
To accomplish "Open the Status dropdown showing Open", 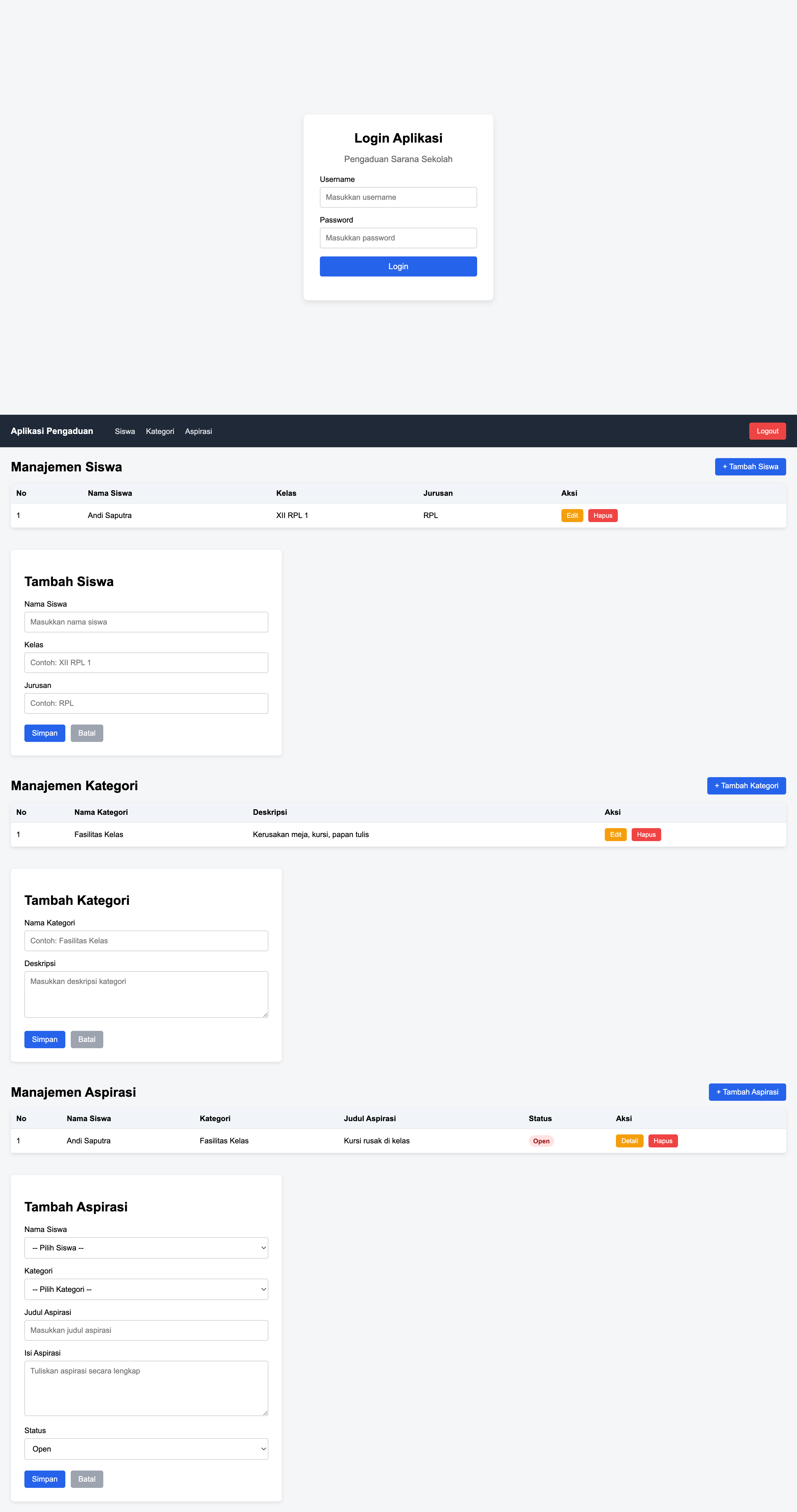I will click(x=146, y=1449).
